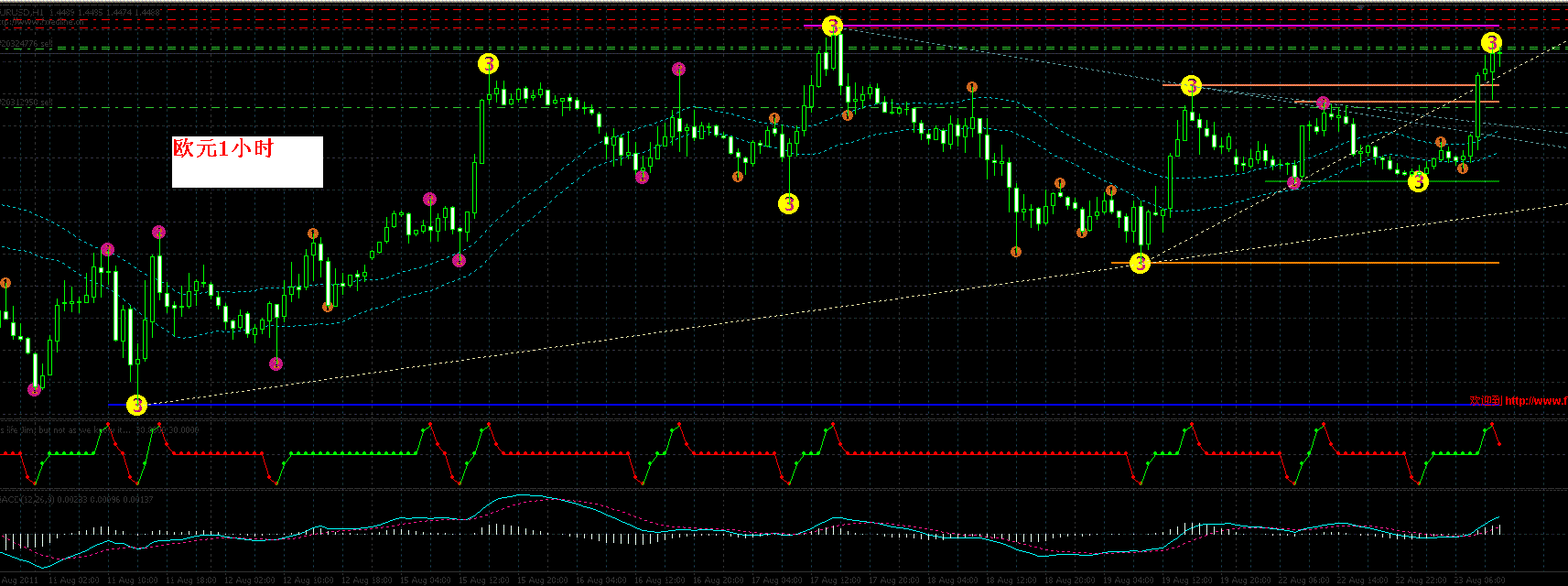Open the 欢迎到 http://www link
Image resolution: width=1568 pixels, height=586 pixels.
(1519, 400)
